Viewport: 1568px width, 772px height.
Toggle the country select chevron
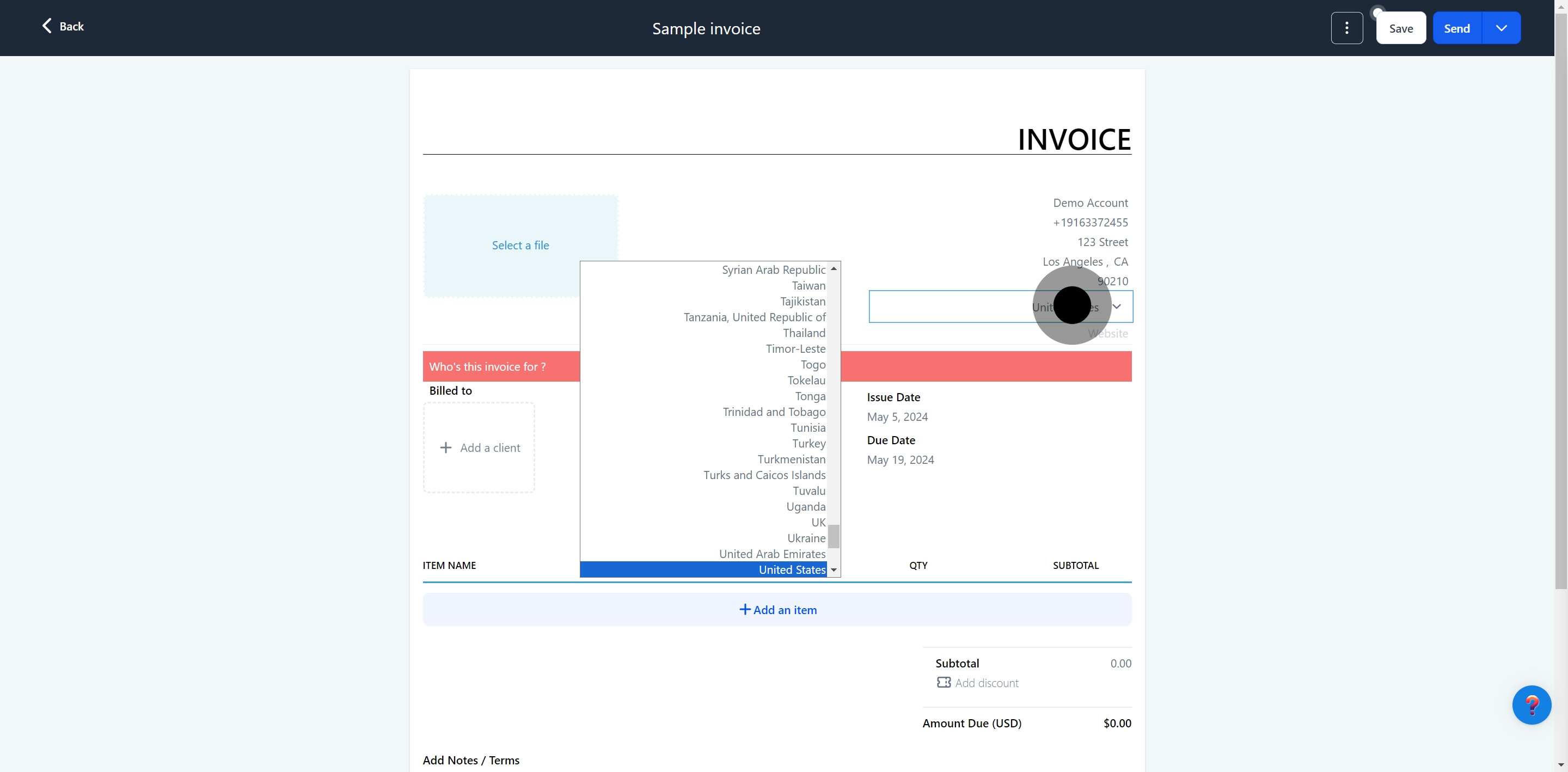(1116, 307)
